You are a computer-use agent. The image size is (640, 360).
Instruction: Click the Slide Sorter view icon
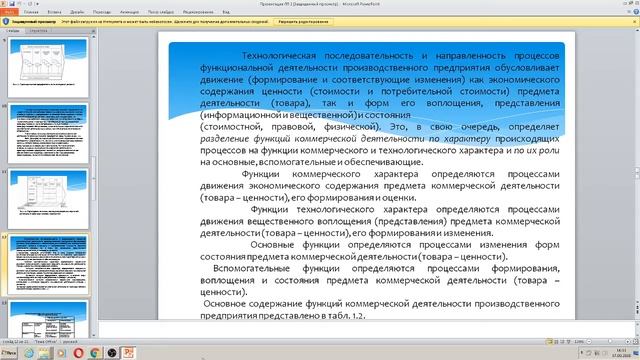556,341
